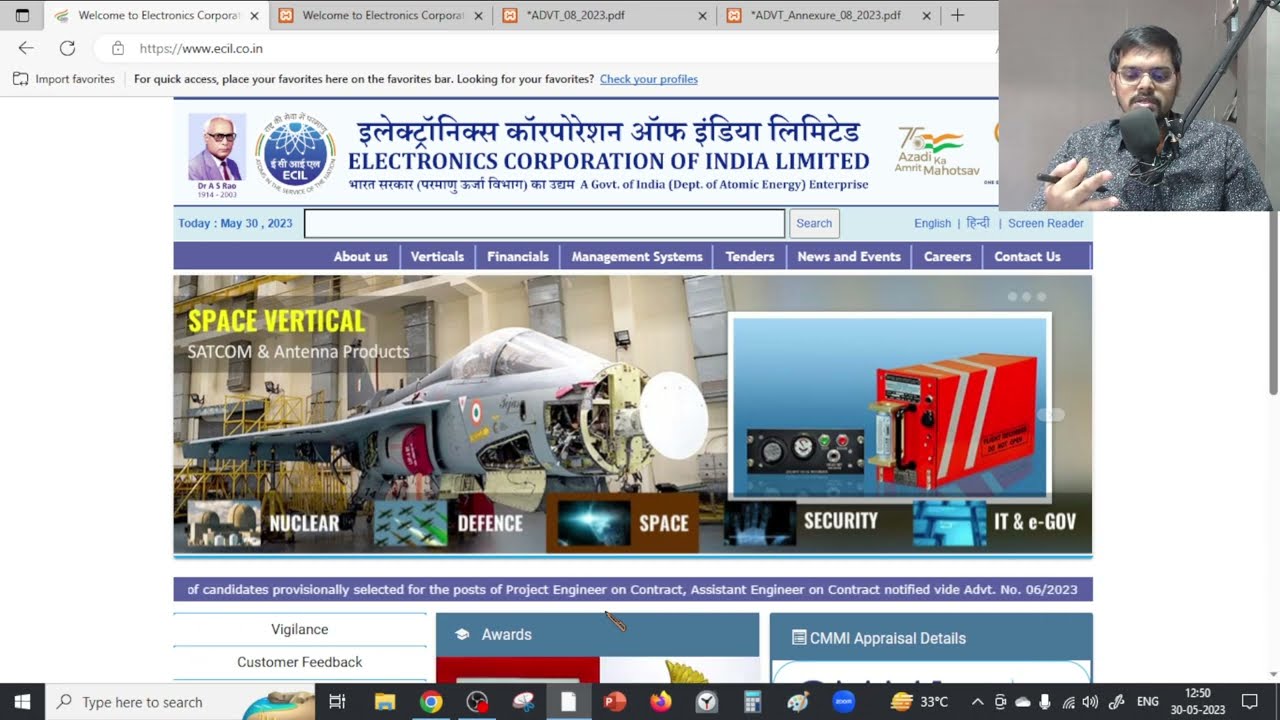This screenshot has height=720, width=1280.
Task: Click the browser back arrow
Action: (26, 48)
